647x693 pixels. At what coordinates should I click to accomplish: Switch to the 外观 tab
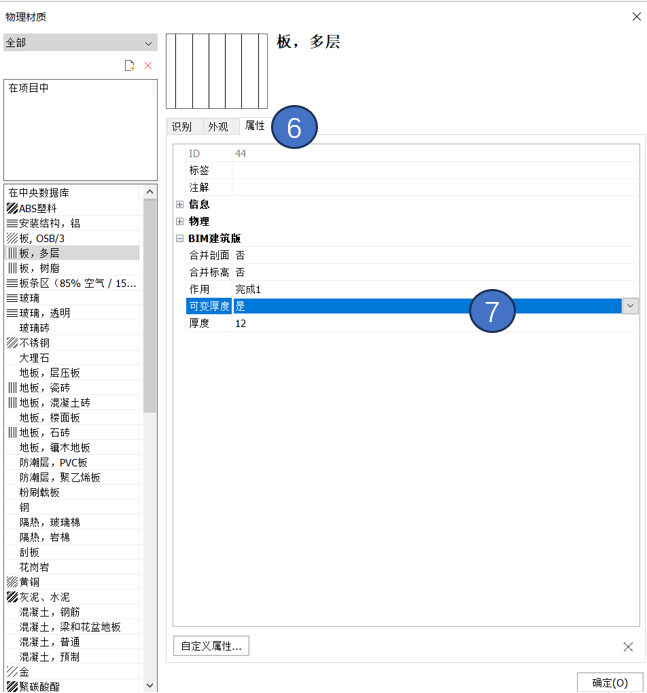click(217, 127)
